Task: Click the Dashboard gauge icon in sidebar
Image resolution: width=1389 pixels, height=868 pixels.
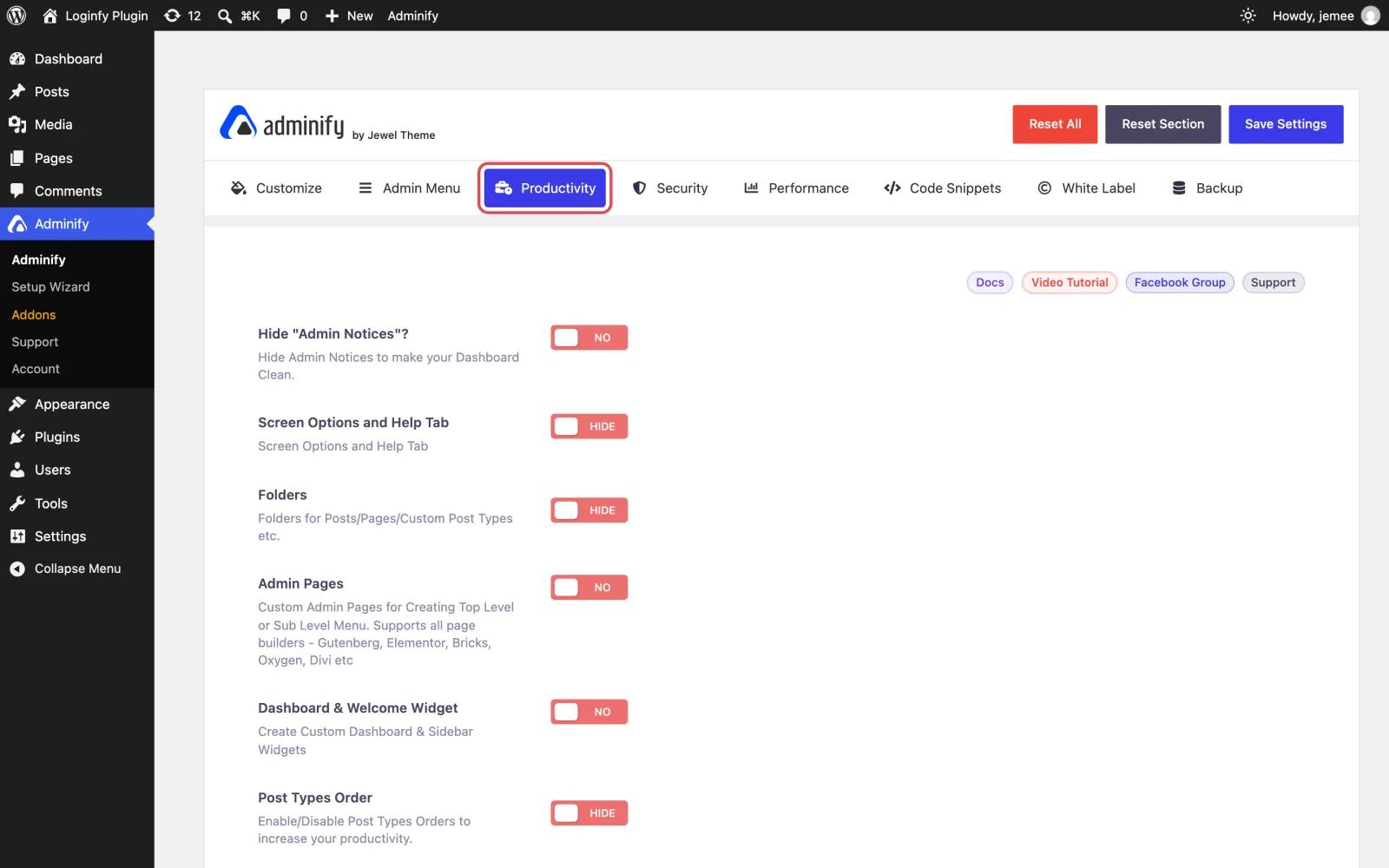Action: (x=17, y=59)
